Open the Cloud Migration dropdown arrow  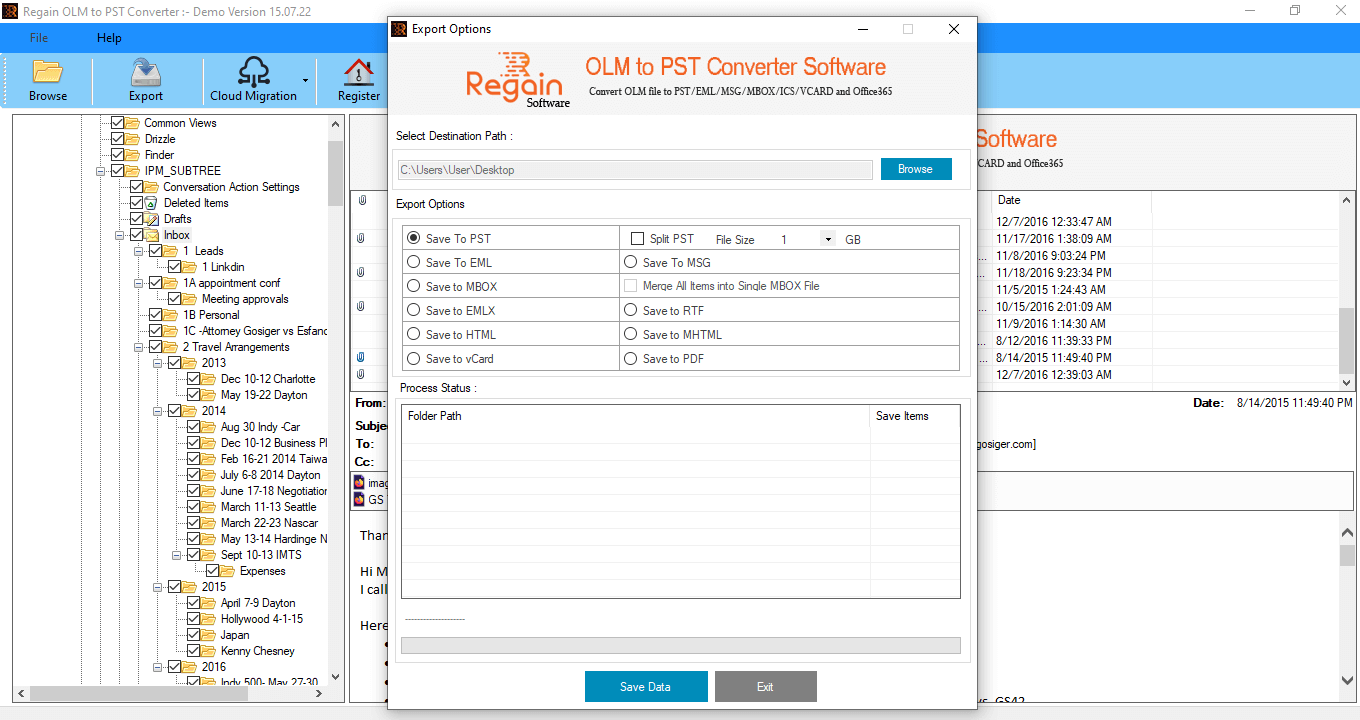pos(305,80)
